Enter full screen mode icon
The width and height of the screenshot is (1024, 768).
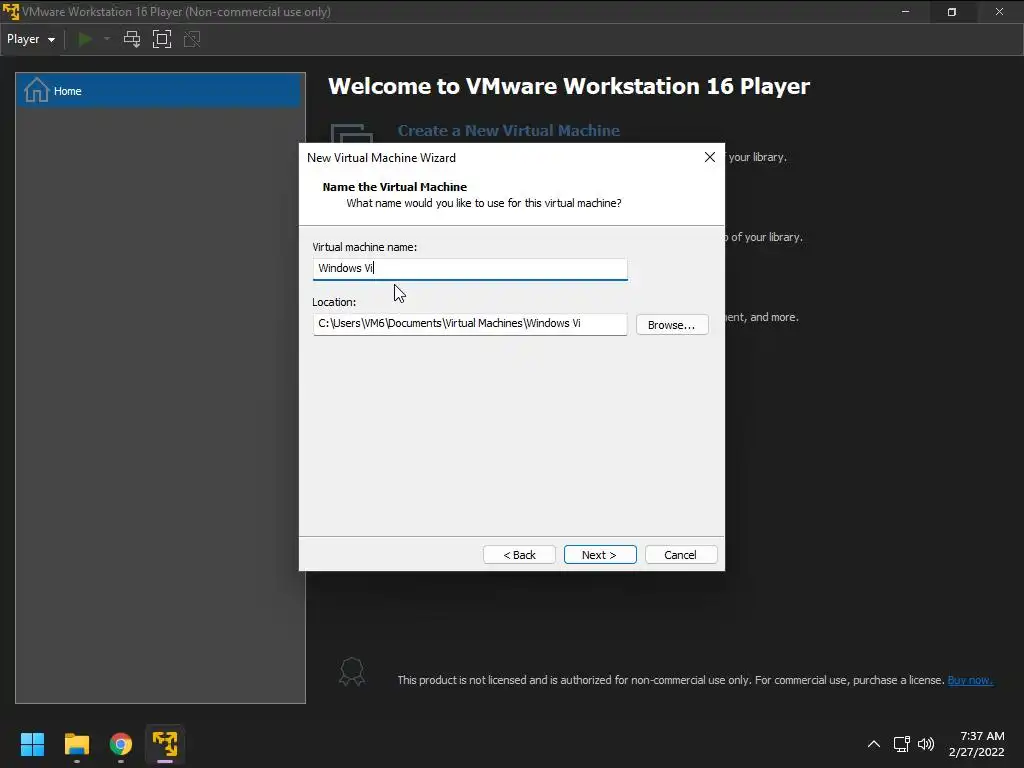162,39
